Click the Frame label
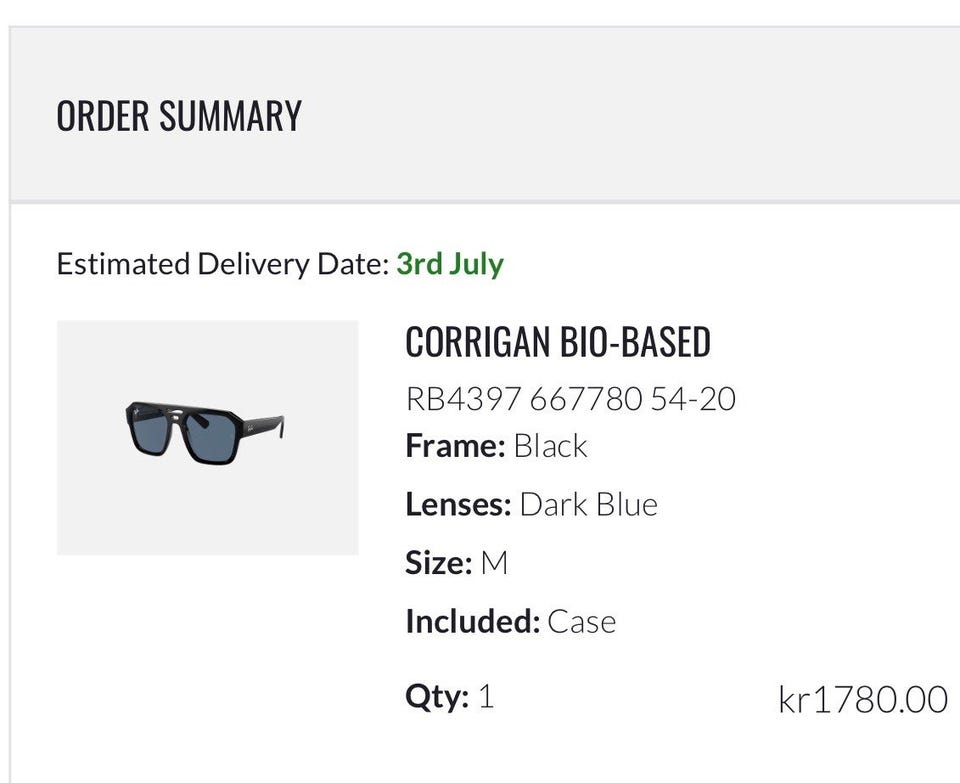The width and height of the screenshot is (960, 783). [455, 446]
